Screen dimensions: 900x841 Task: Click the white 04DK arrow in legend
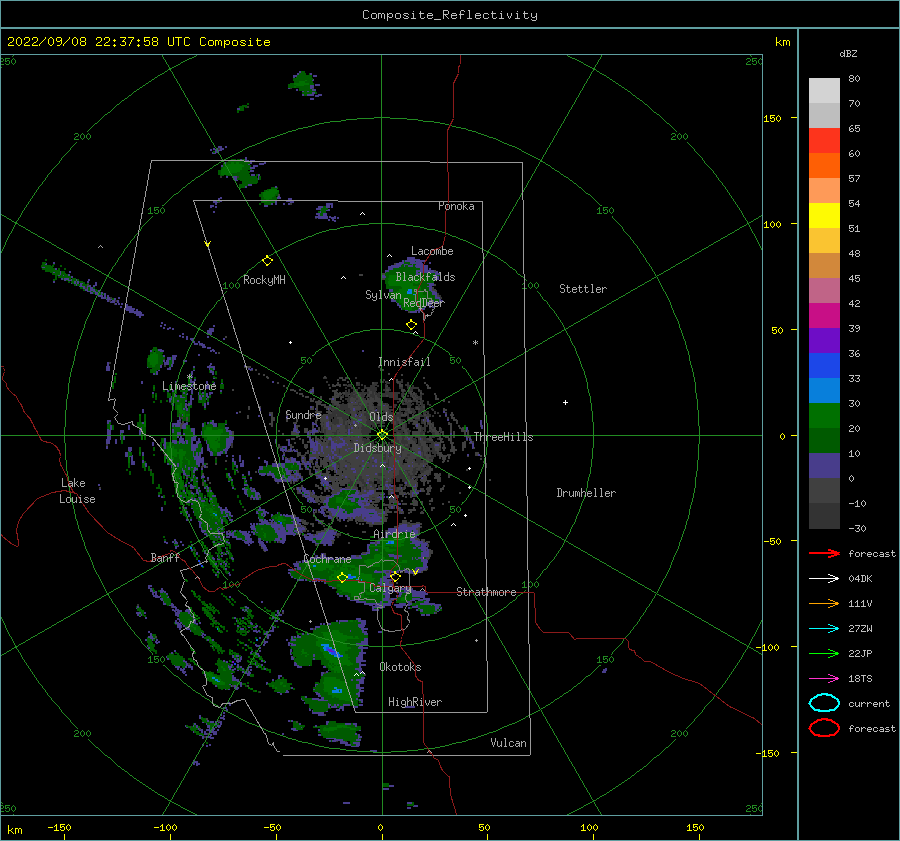tap(824, 578)
